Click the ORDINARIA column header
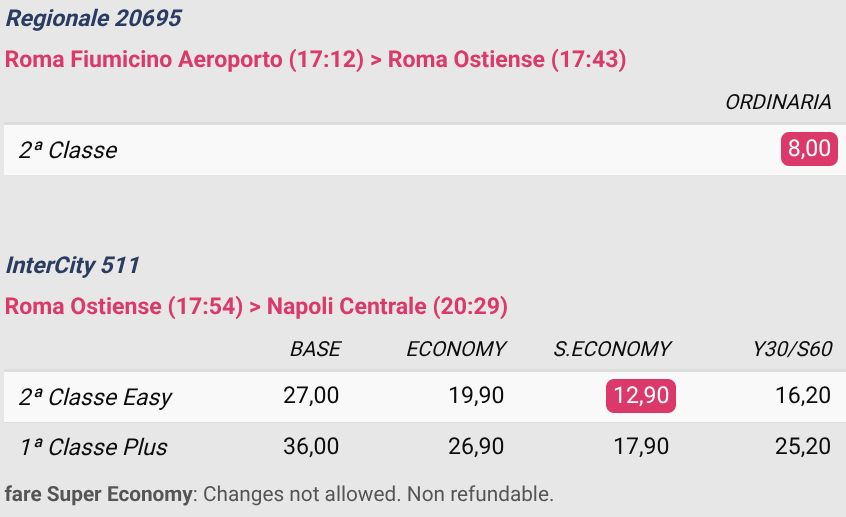 (x=778, y=102)
